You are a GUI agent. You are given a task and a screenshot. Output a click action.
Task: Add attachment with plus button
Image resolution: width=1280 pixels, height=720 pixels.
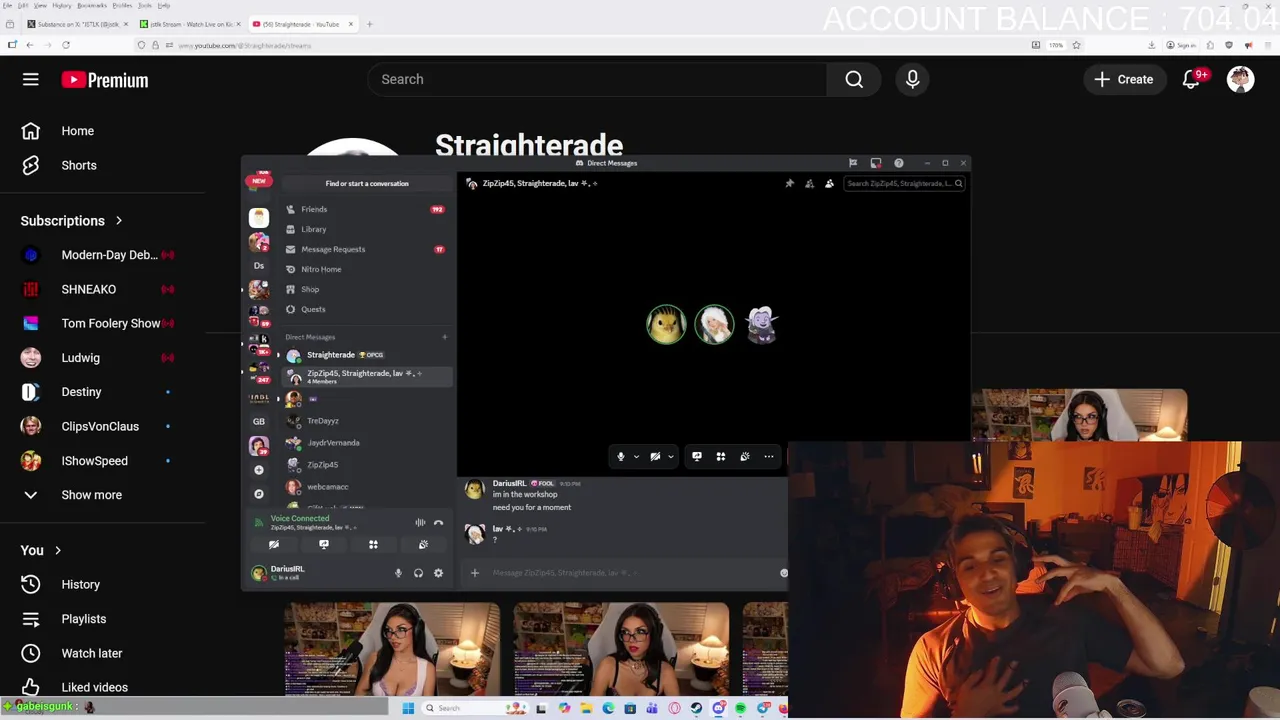pos(475,573)
